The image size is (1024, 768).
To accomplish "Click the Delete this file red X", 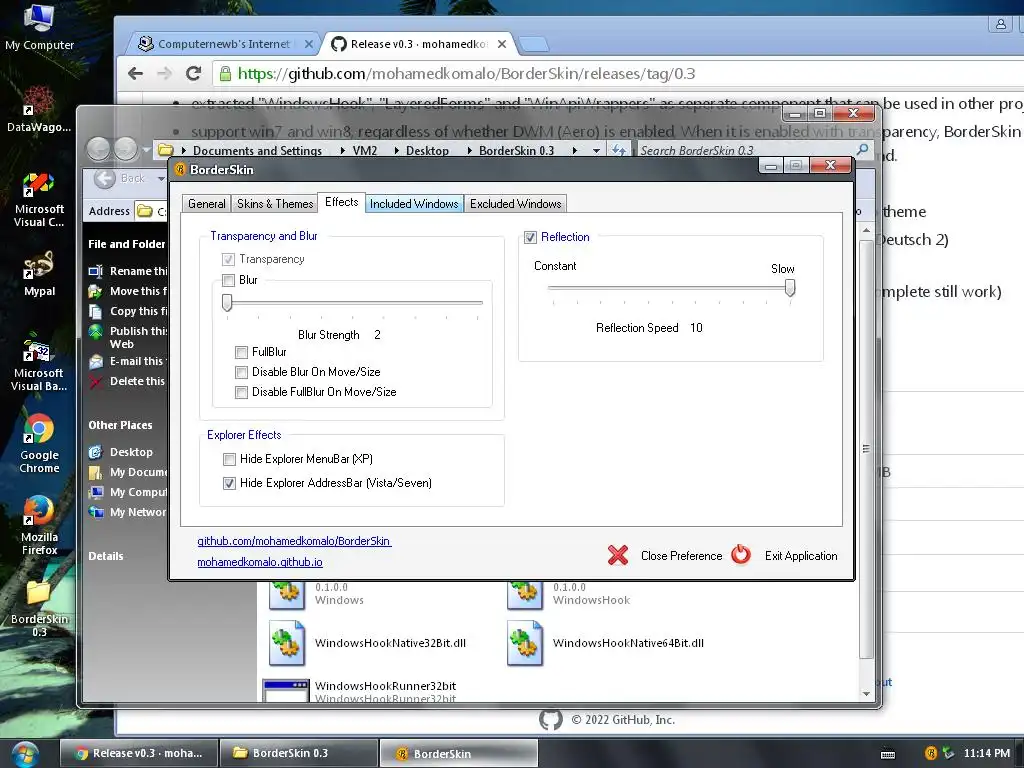I will tap(95, 381).
